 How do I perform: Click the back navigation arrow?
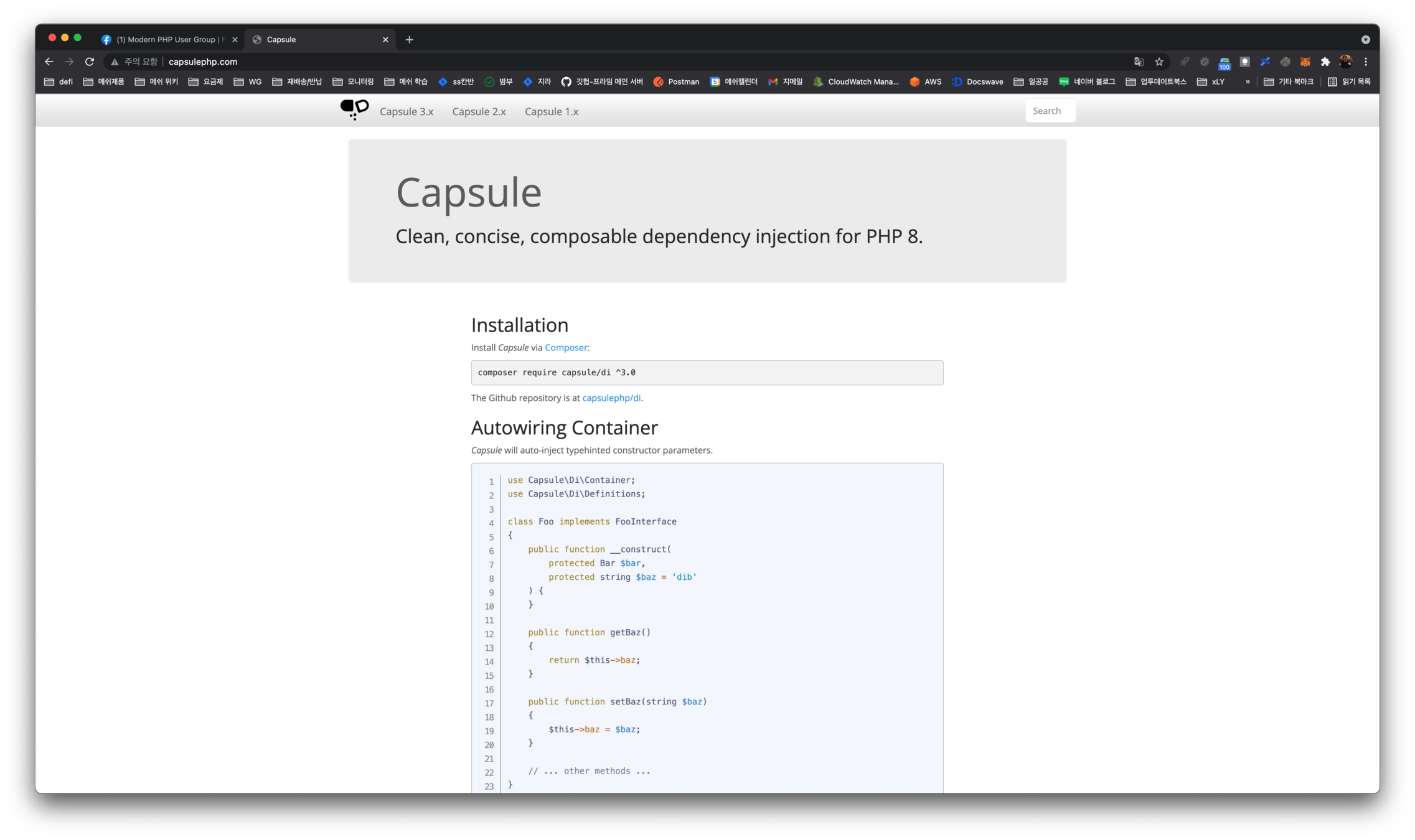coord(49,62)
